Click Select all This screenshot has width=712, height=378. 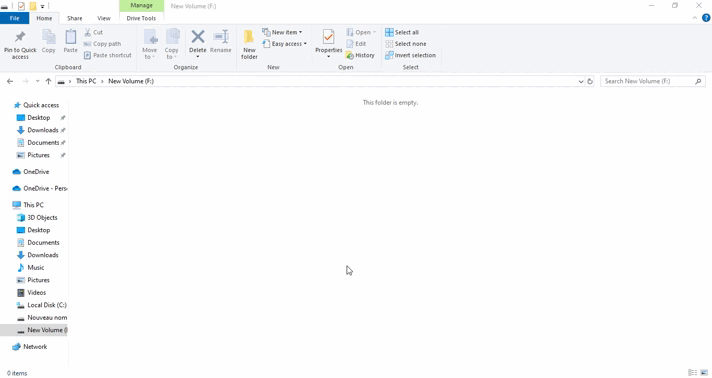click(x=402, y=32)
